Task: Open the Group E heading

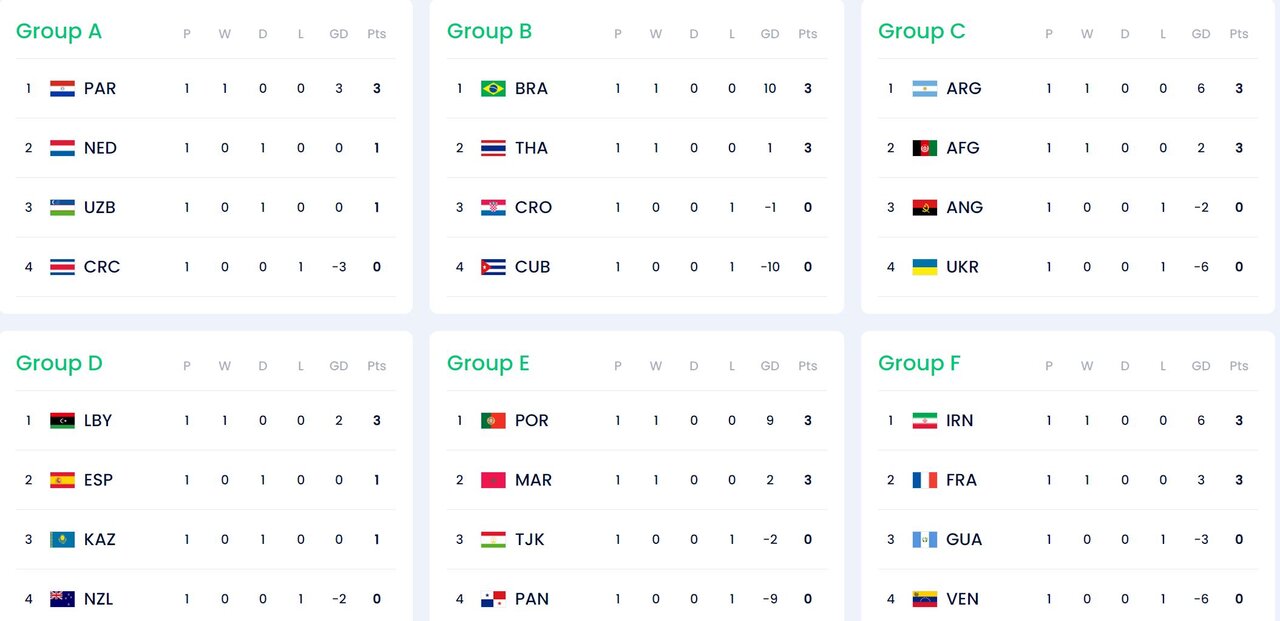Action: click(488, 364)
